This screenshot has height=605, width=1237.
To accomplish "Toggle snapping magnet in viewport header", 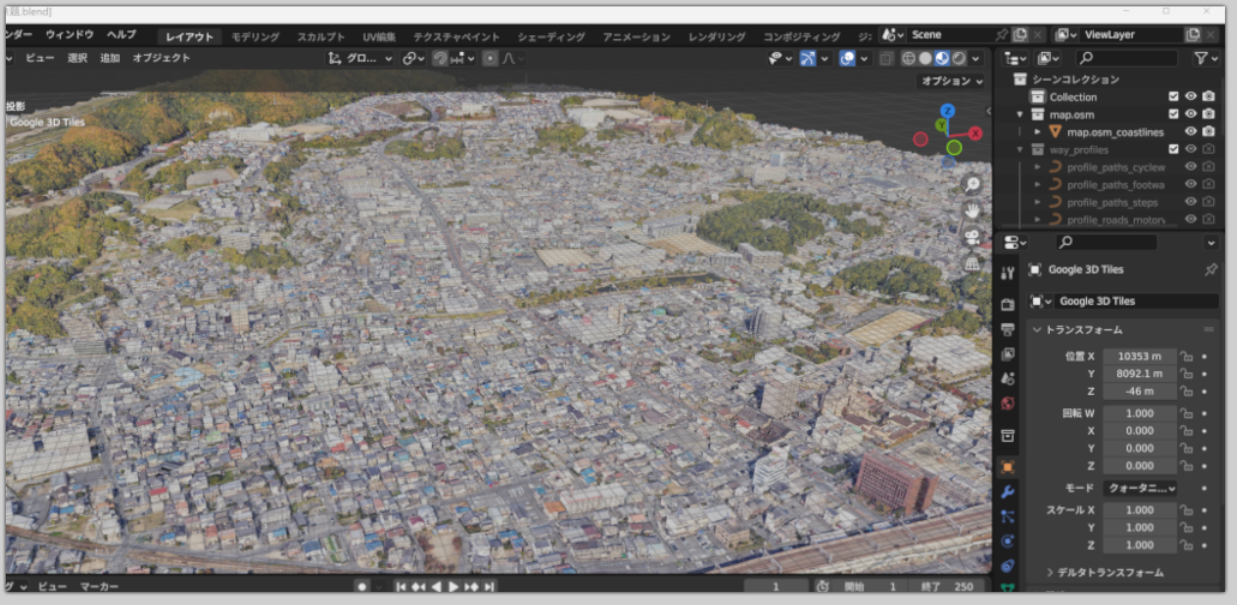I will (x=440, y=58).
